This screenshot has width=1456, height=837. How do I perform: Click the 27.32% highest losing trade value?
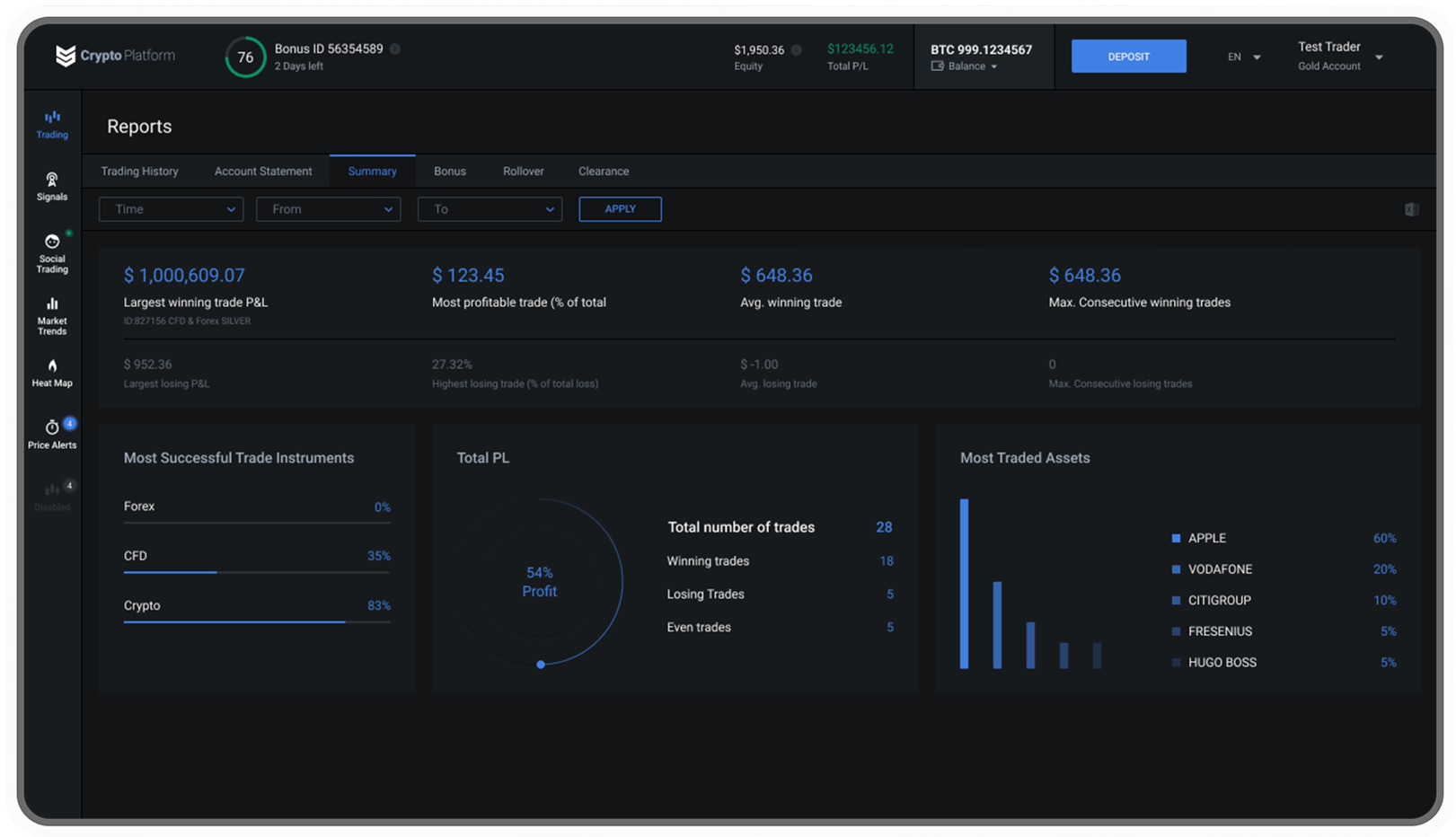coord(452,365)
